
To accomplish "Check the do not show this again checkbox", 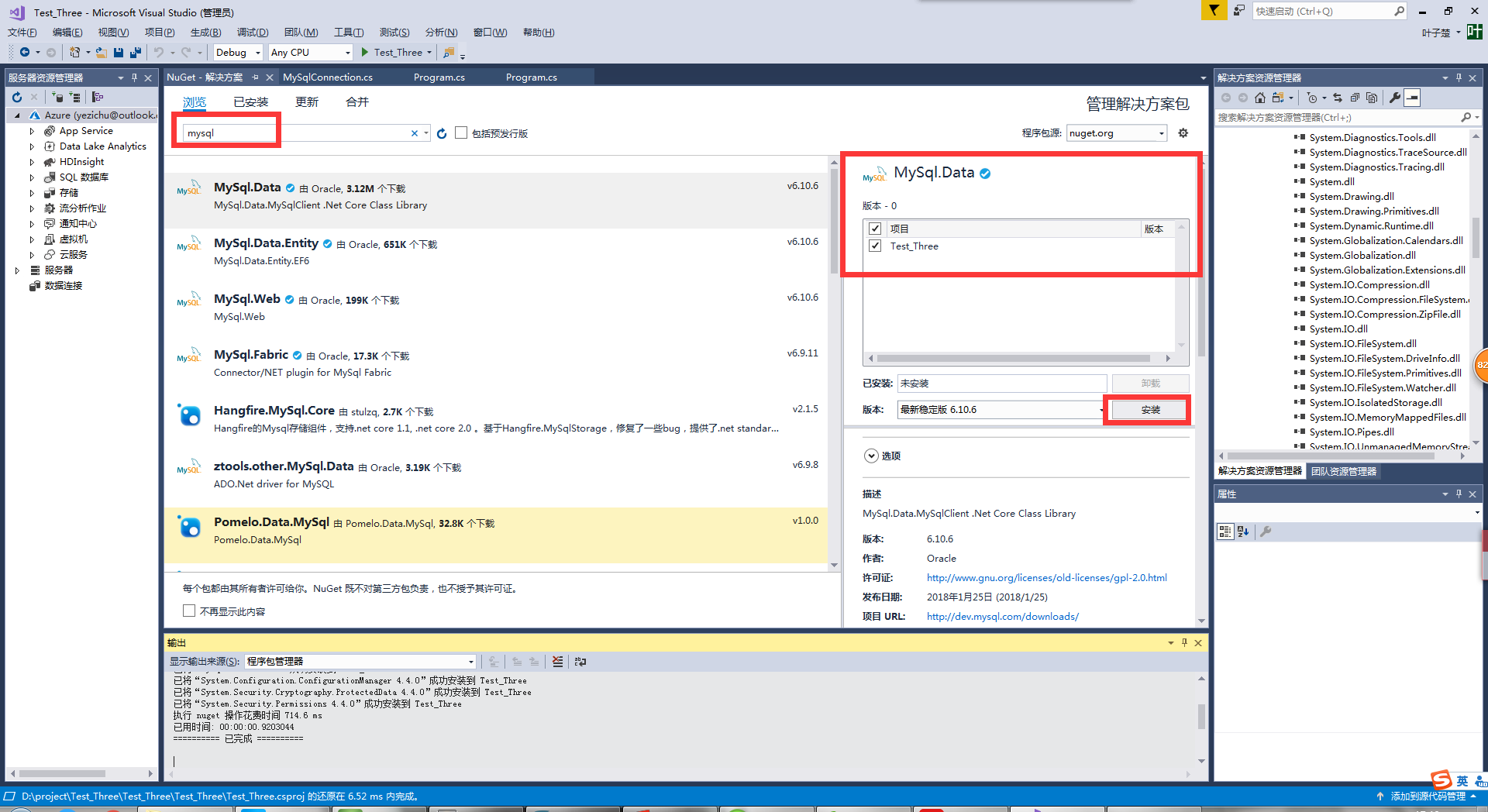I will 188,611.
